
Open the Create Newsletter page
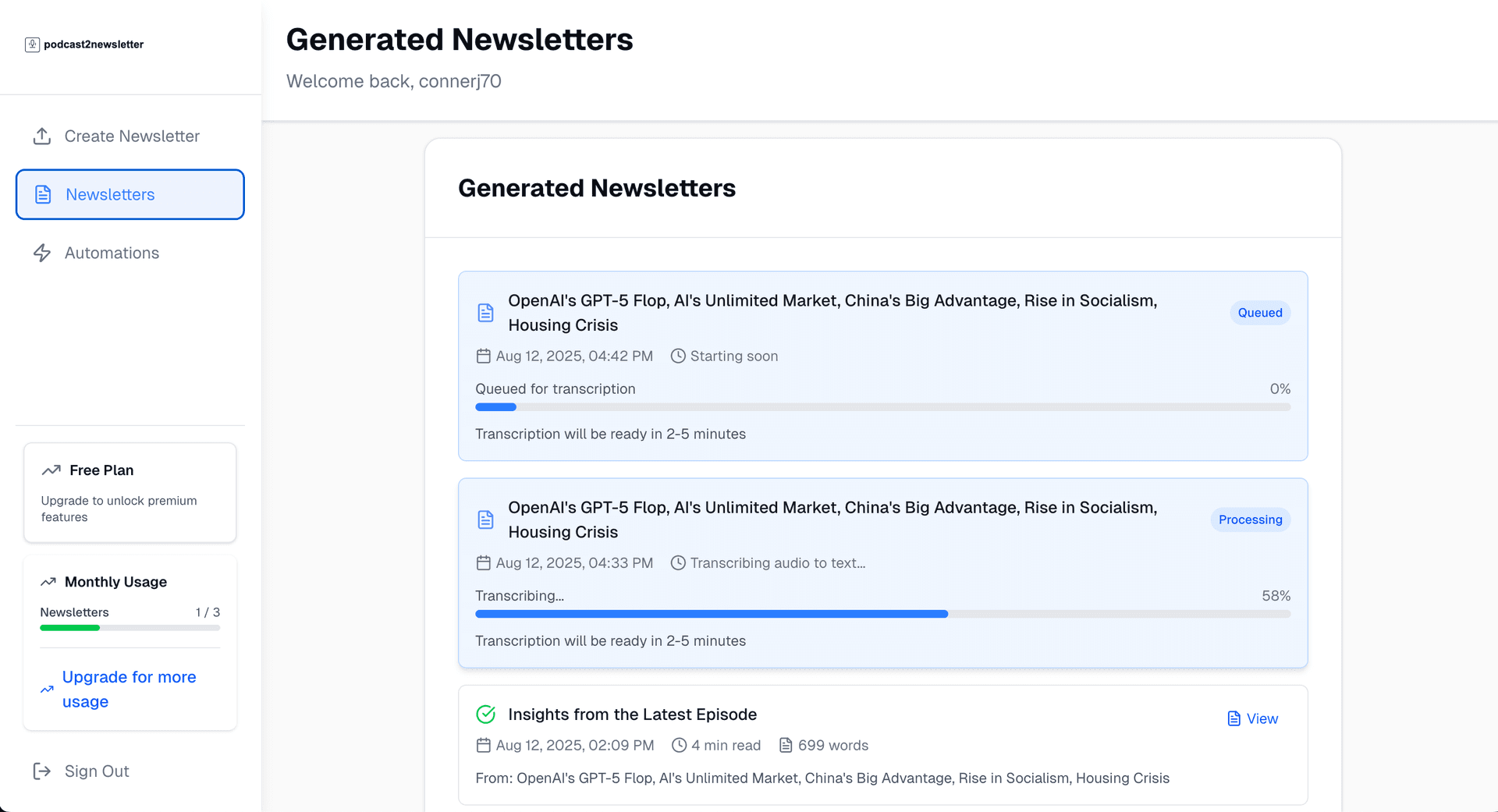pyautogui.click(x=131, y=136)
